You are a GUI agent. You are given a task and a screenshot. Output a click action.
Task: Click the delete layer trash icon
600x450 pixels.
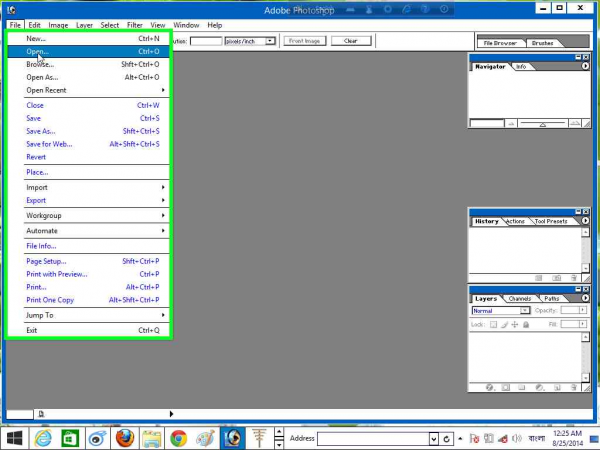click(x=574, y=387)
